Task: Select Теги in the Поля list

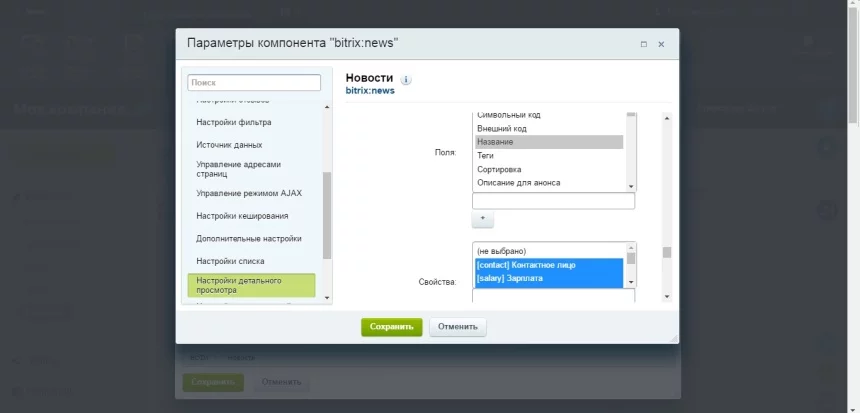Action: [486, 156]
